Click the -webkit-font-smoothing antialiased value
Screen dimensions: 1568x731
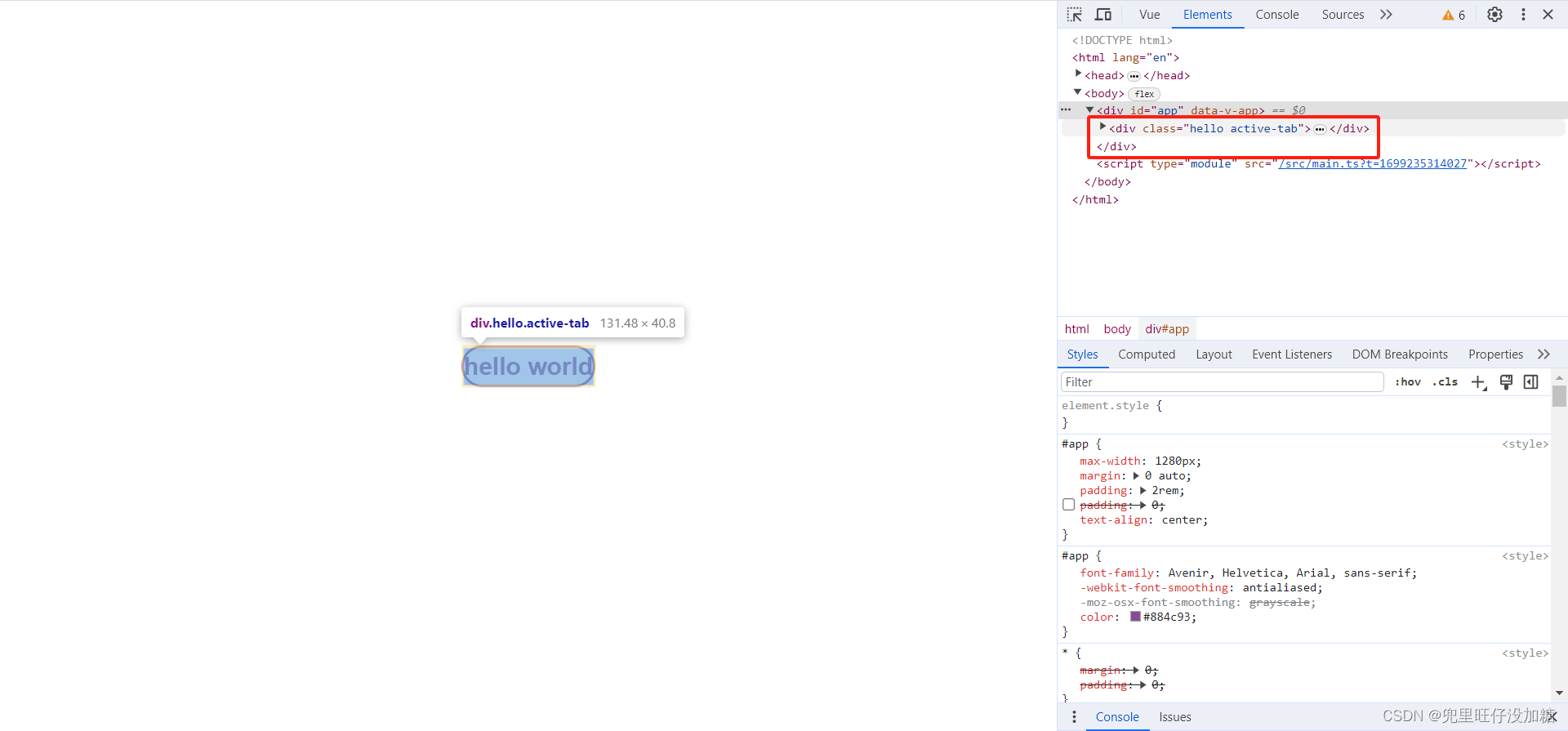point(1279,587)
